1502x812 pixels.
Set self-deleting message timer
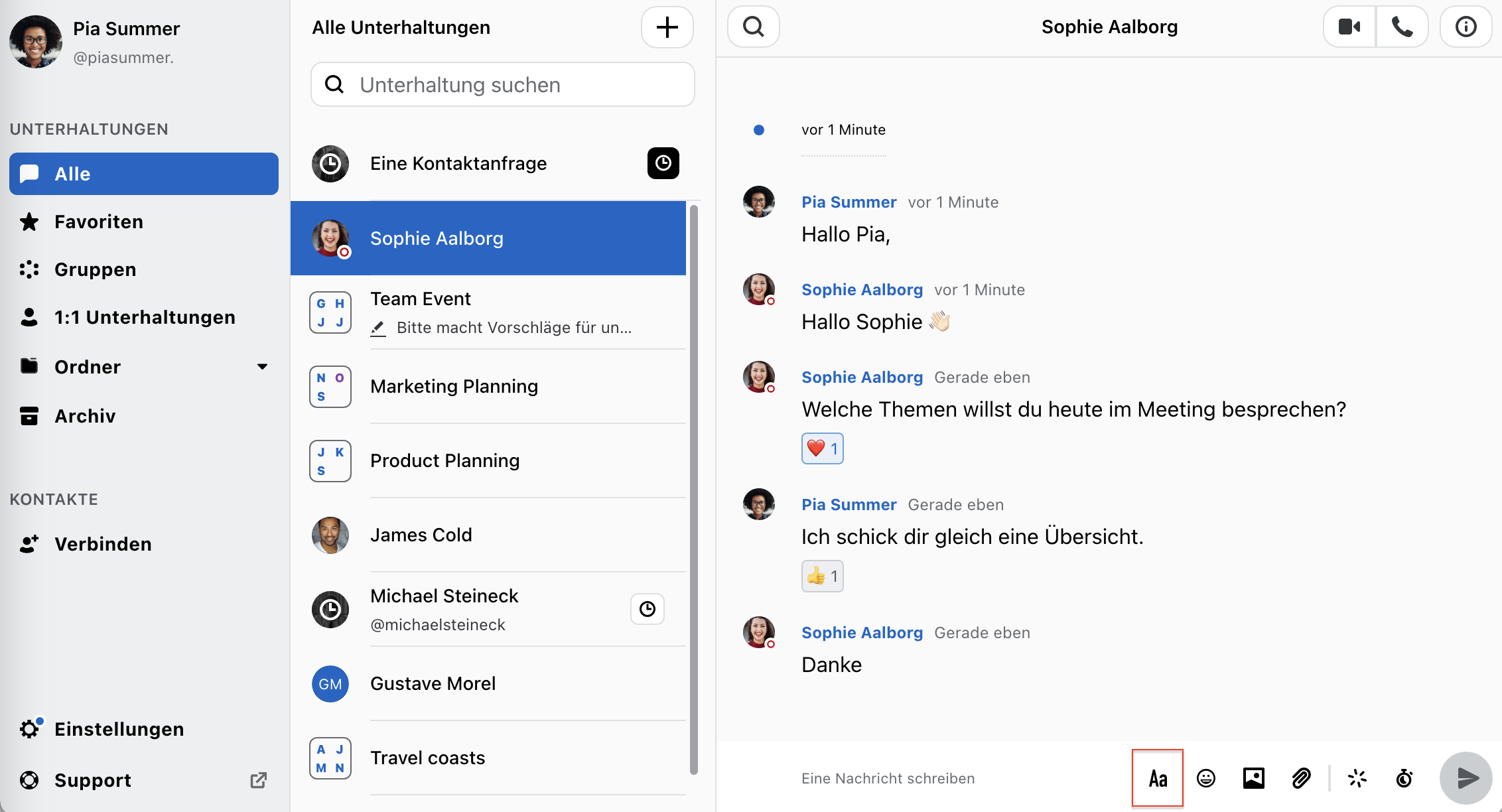click(1404, 778)
